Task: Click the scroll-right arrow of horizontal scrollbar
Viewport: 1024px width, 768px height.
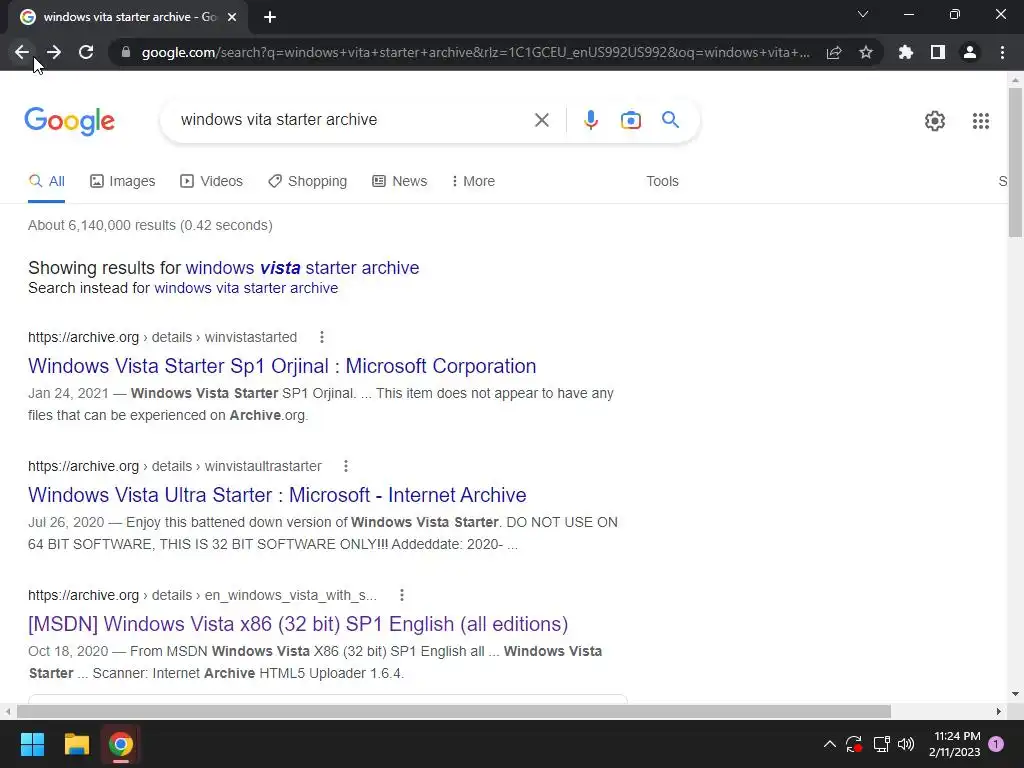Action: coord(999,711)
